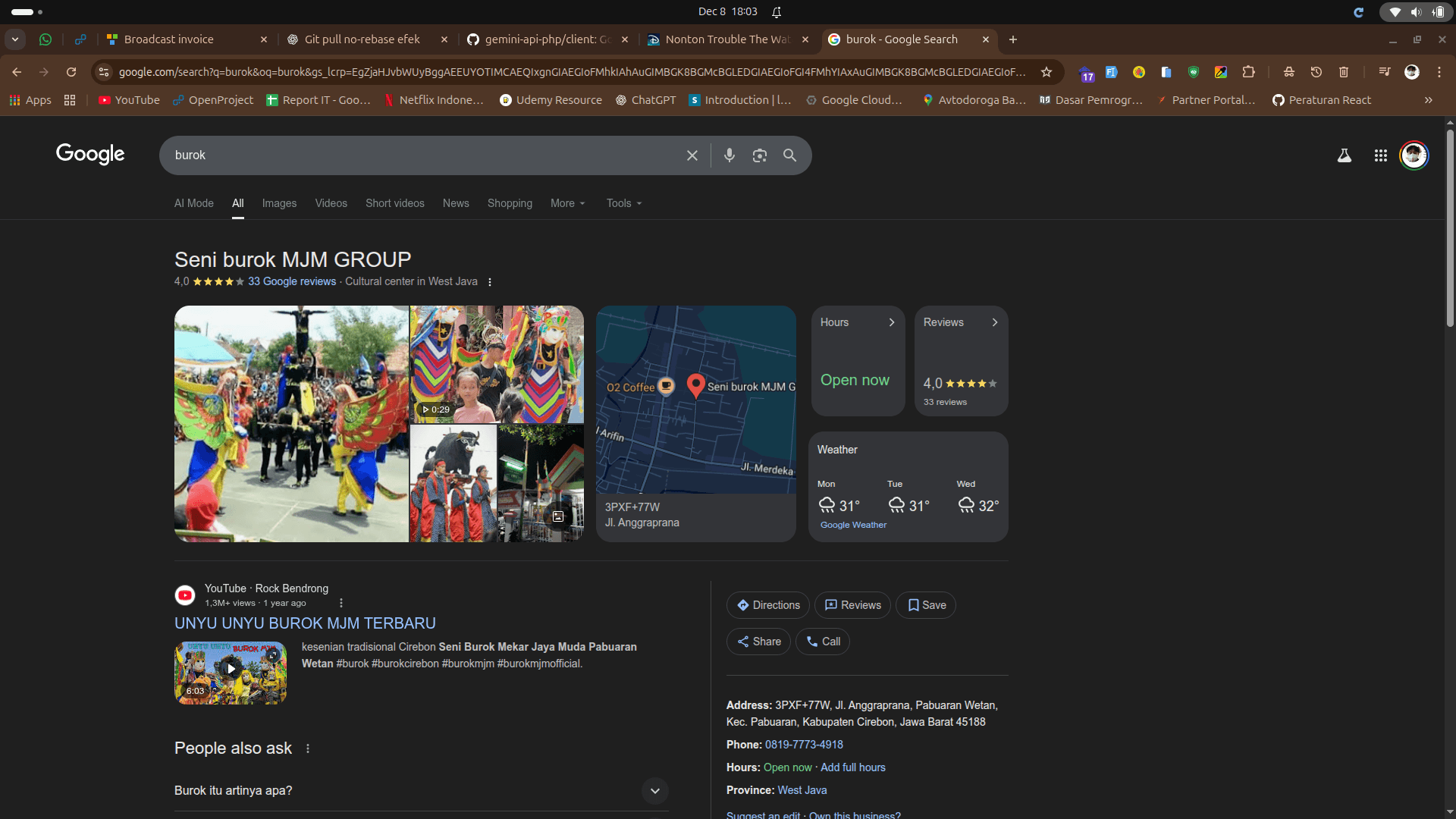
Task: Switch to Images results tab
Action: click(279, 203)
